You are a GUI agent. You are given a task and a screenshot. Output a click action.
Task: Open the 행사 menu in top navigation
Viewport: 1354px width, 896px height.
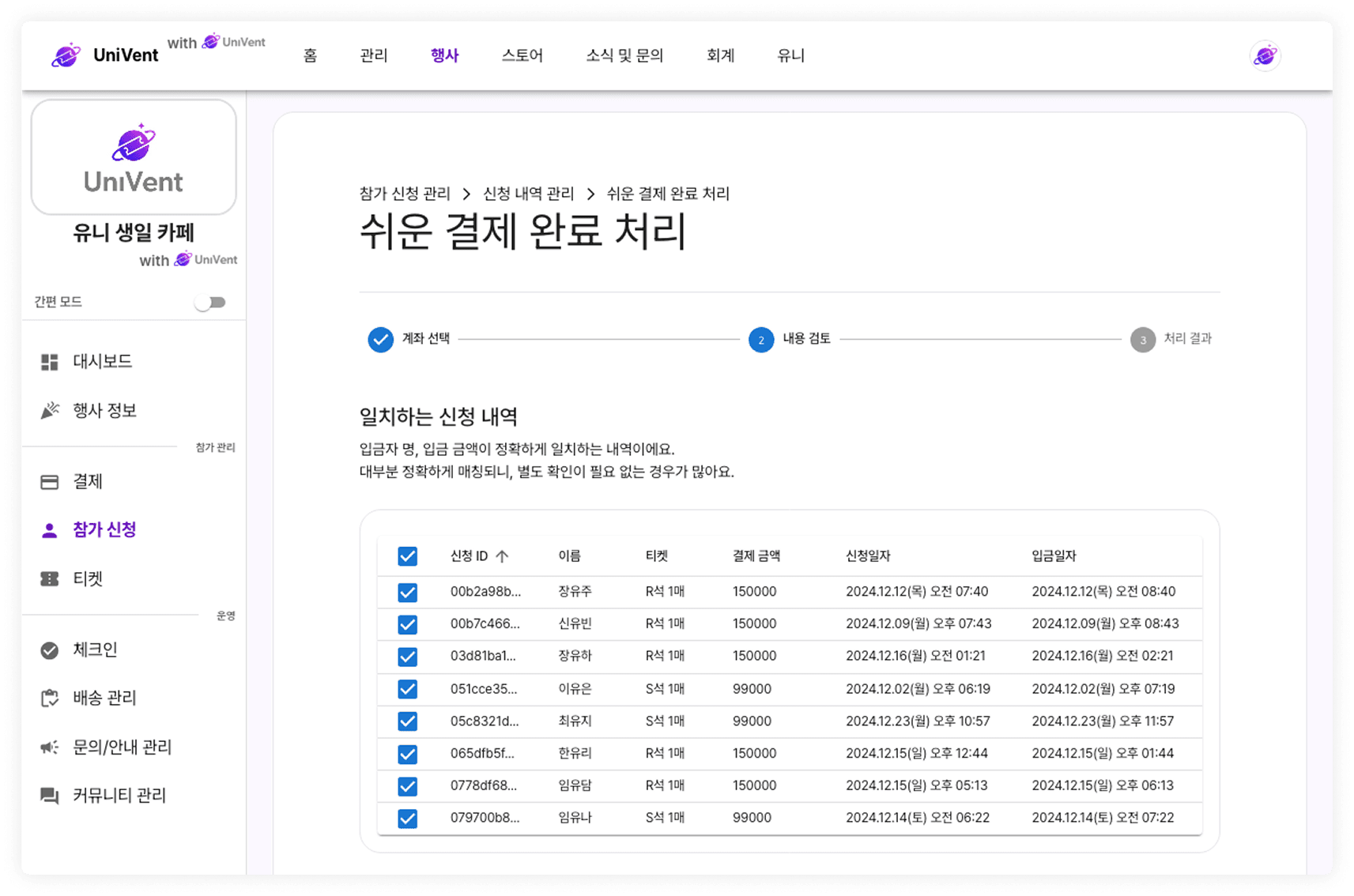pyautogui.click(x=445, y=56)
